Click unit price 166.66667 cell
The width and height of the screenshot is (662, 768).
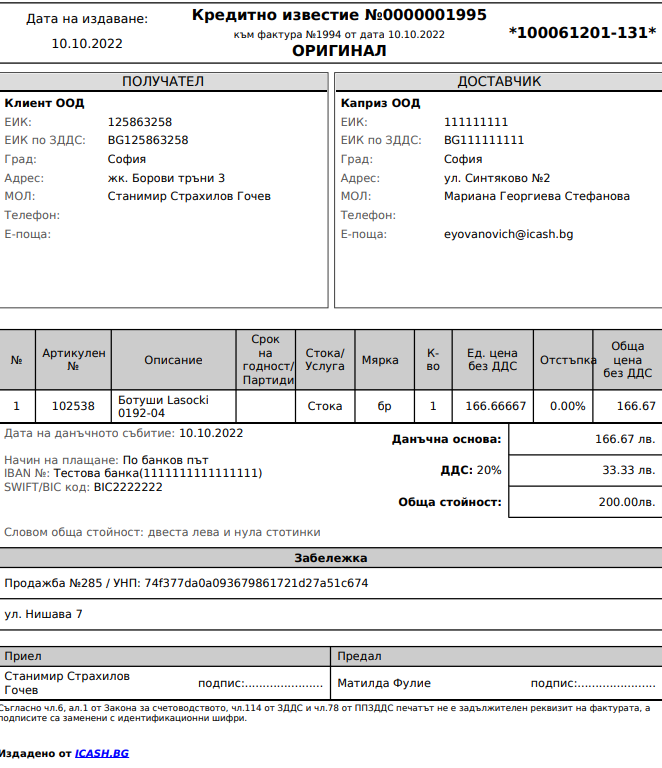tap(495, 406)
